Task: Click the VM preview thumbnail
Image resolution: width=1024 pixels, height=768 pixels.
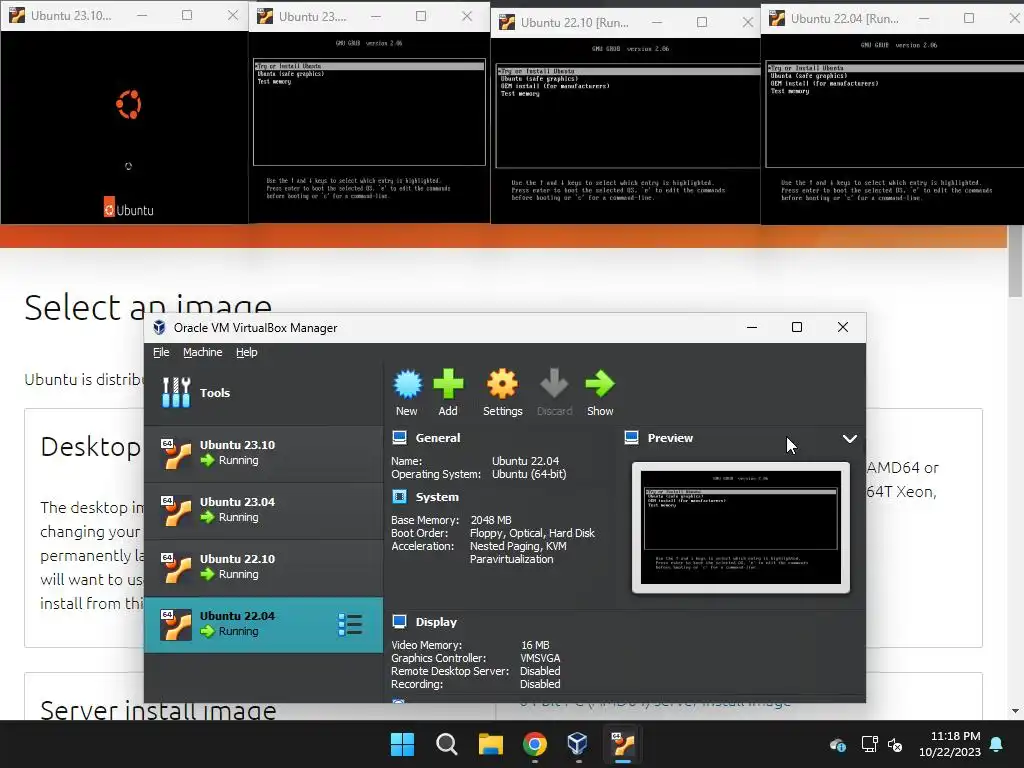Action: coord(741,527)
